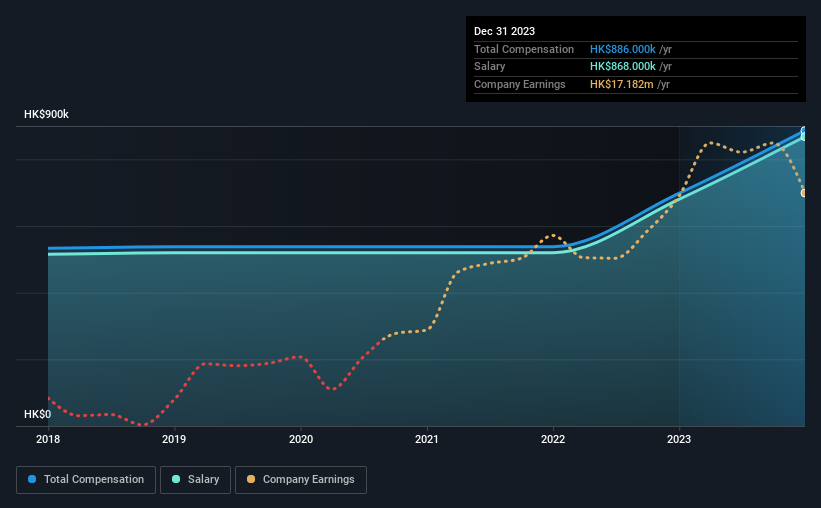Click the HK$17.182m company earnings value
Image resolution: width=821 pixels, height=508 pixels.
click(622, 84)
